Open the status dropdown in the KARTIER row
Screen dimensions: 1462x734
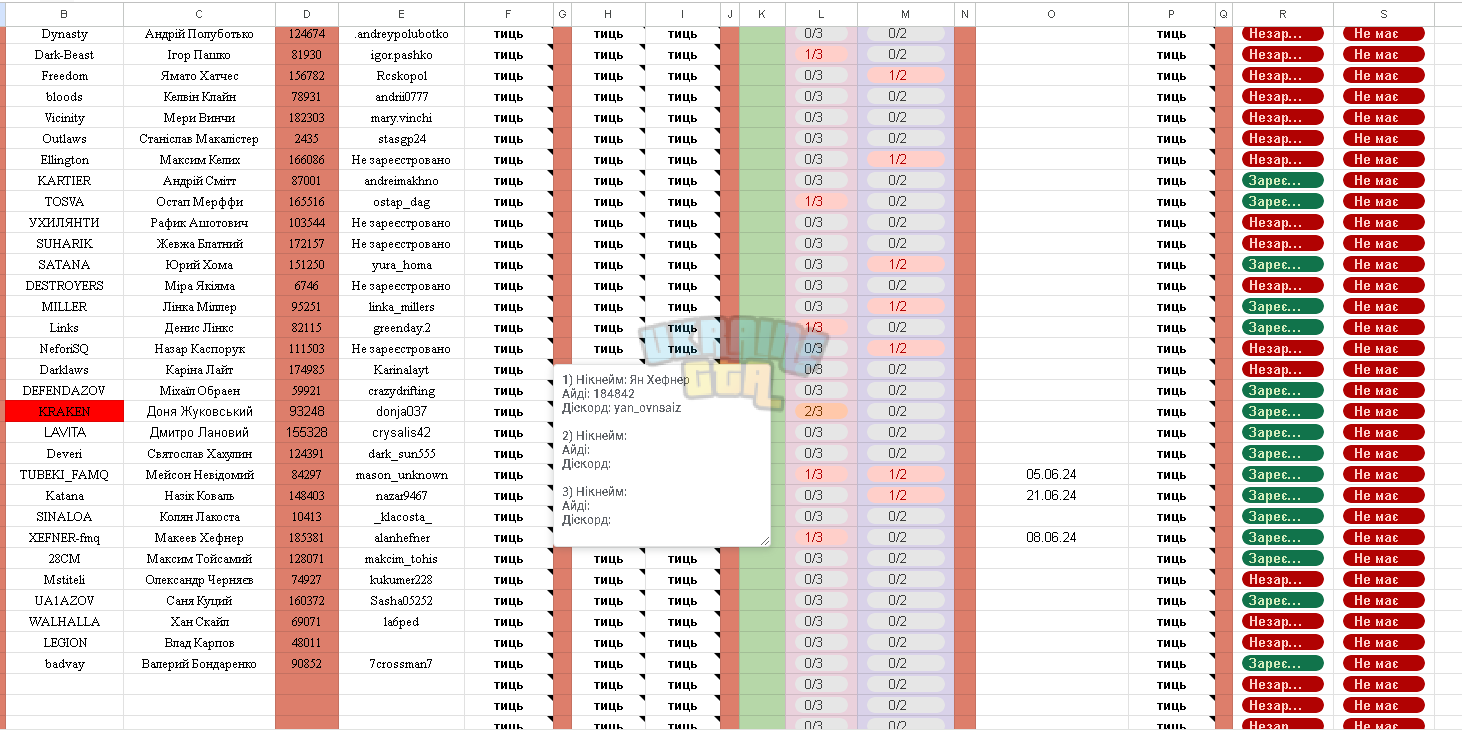pos(1283,180)
